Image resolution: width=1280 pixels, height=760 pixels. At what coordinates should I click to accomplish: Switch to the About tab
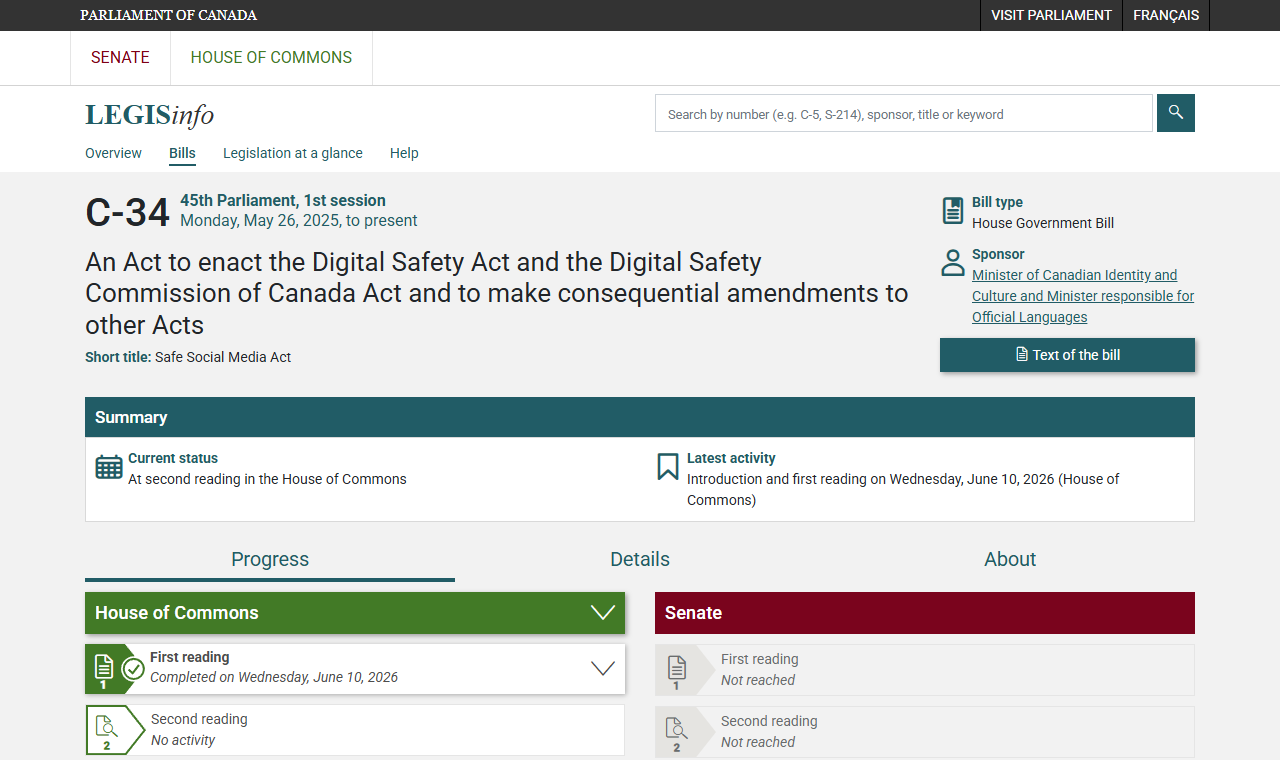[x=1010, y=559]
